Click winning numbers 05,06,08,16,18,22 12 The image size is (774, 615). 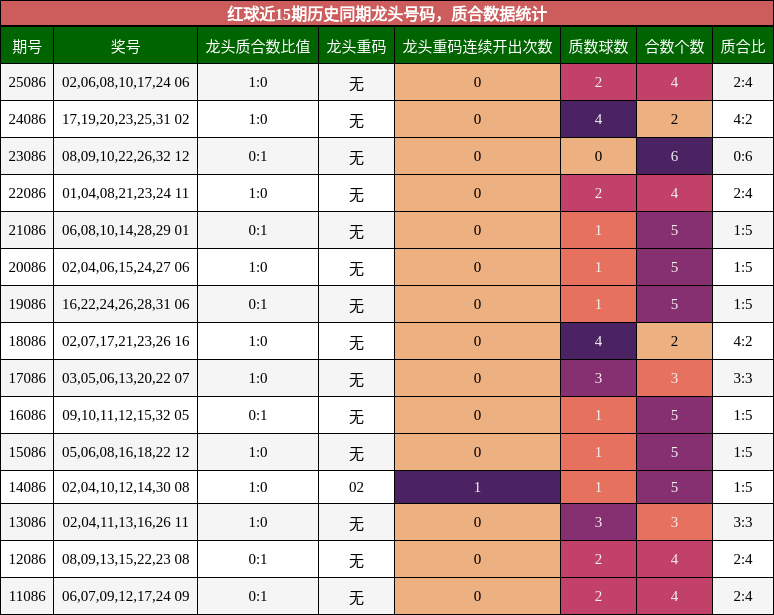point(125,452)
